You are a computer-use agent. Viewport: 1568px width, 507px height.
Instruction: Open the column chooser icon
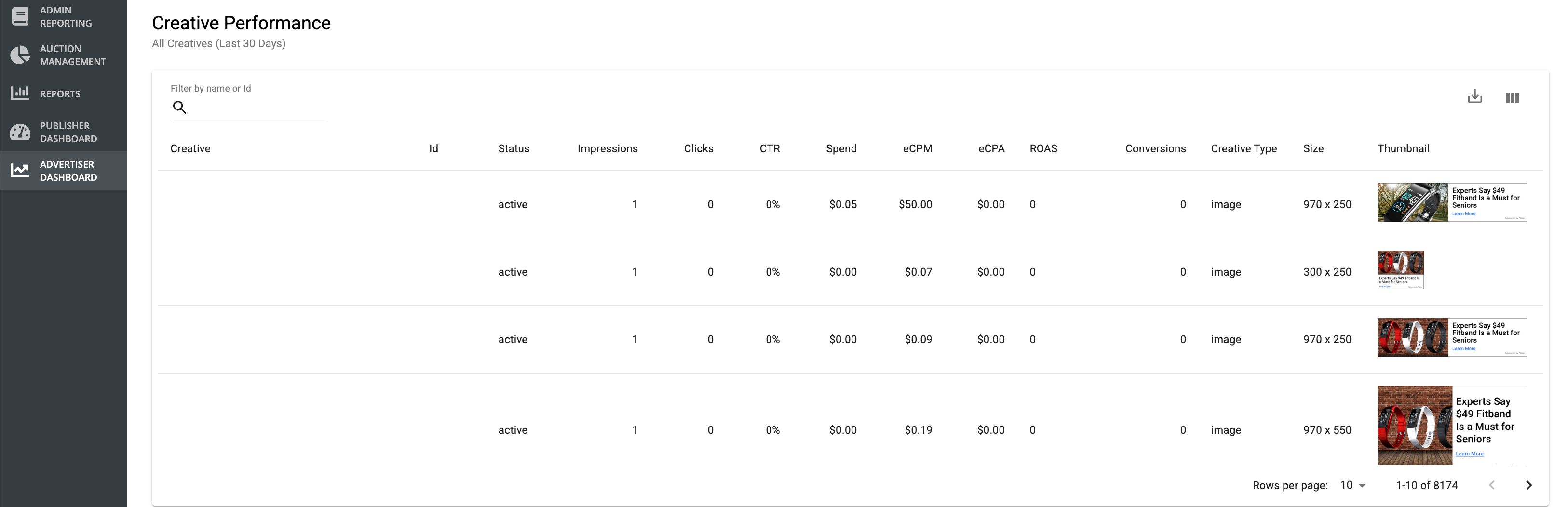(x=1512, y=97)
